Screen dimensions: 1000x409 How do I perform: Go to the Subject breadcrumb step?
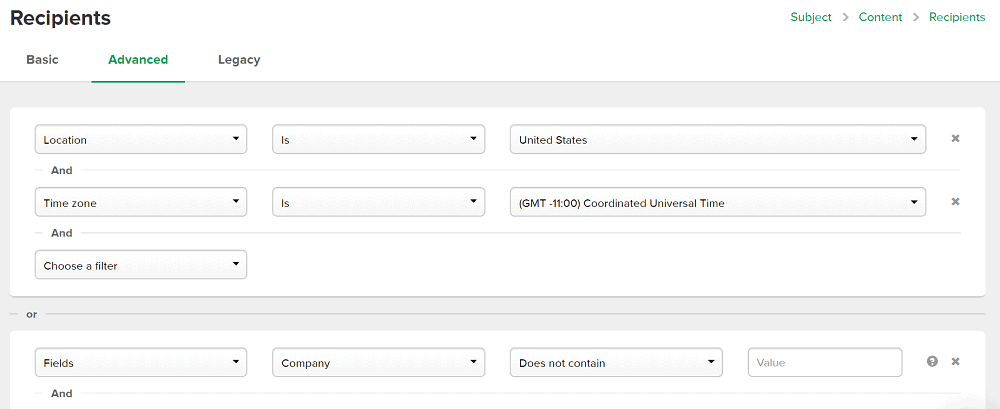coord(811,17)
